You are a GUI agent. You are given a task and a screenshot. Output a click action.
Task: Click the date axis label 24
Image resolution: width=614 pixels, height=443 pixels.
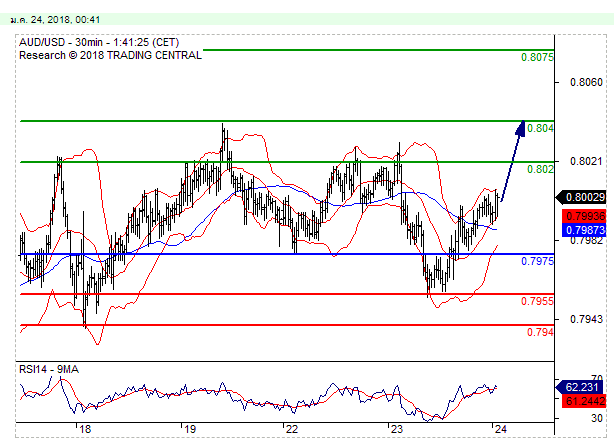pyautogui.click(x=500, y=429)
